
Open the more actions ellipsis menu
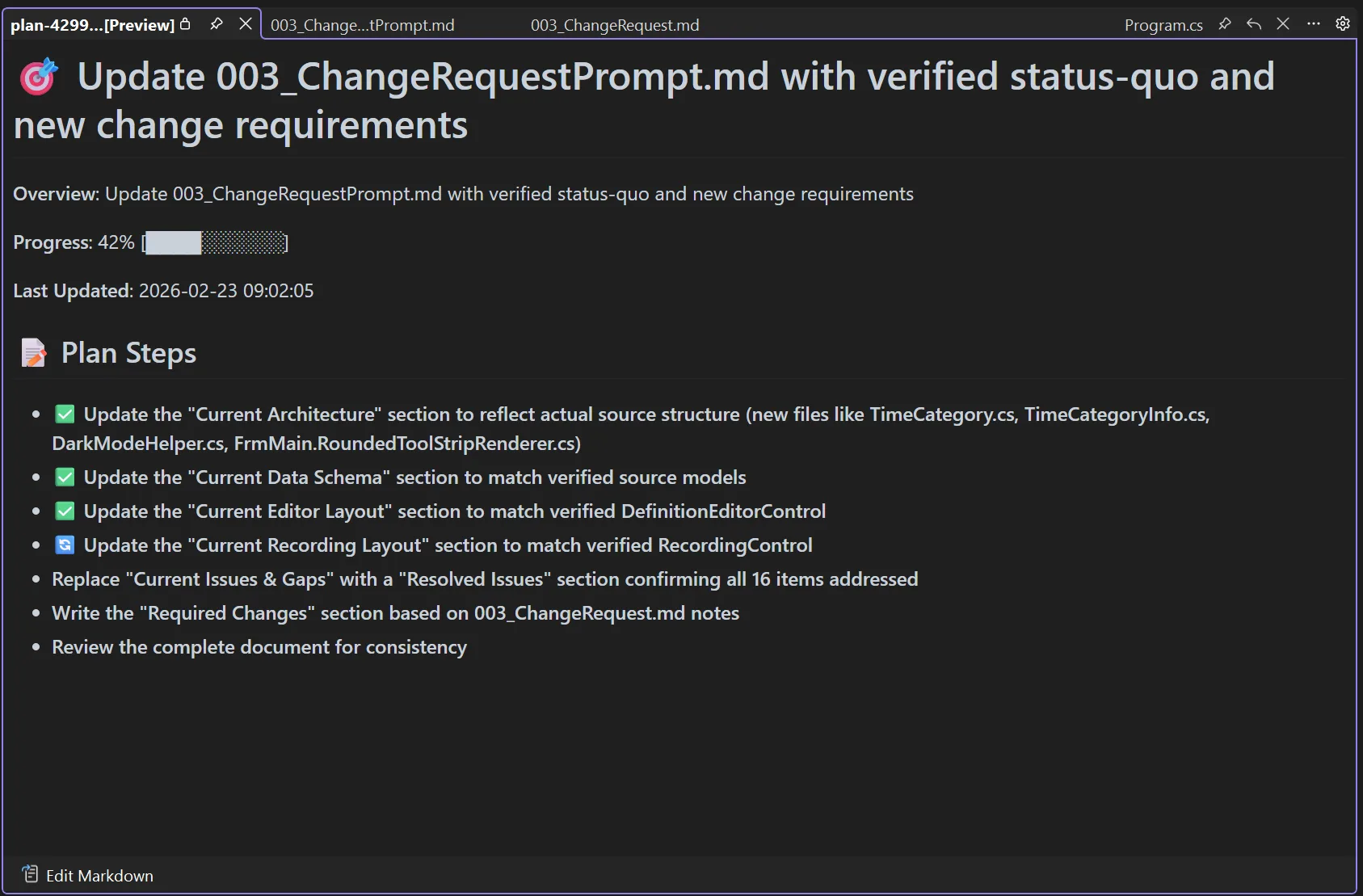1313,24
